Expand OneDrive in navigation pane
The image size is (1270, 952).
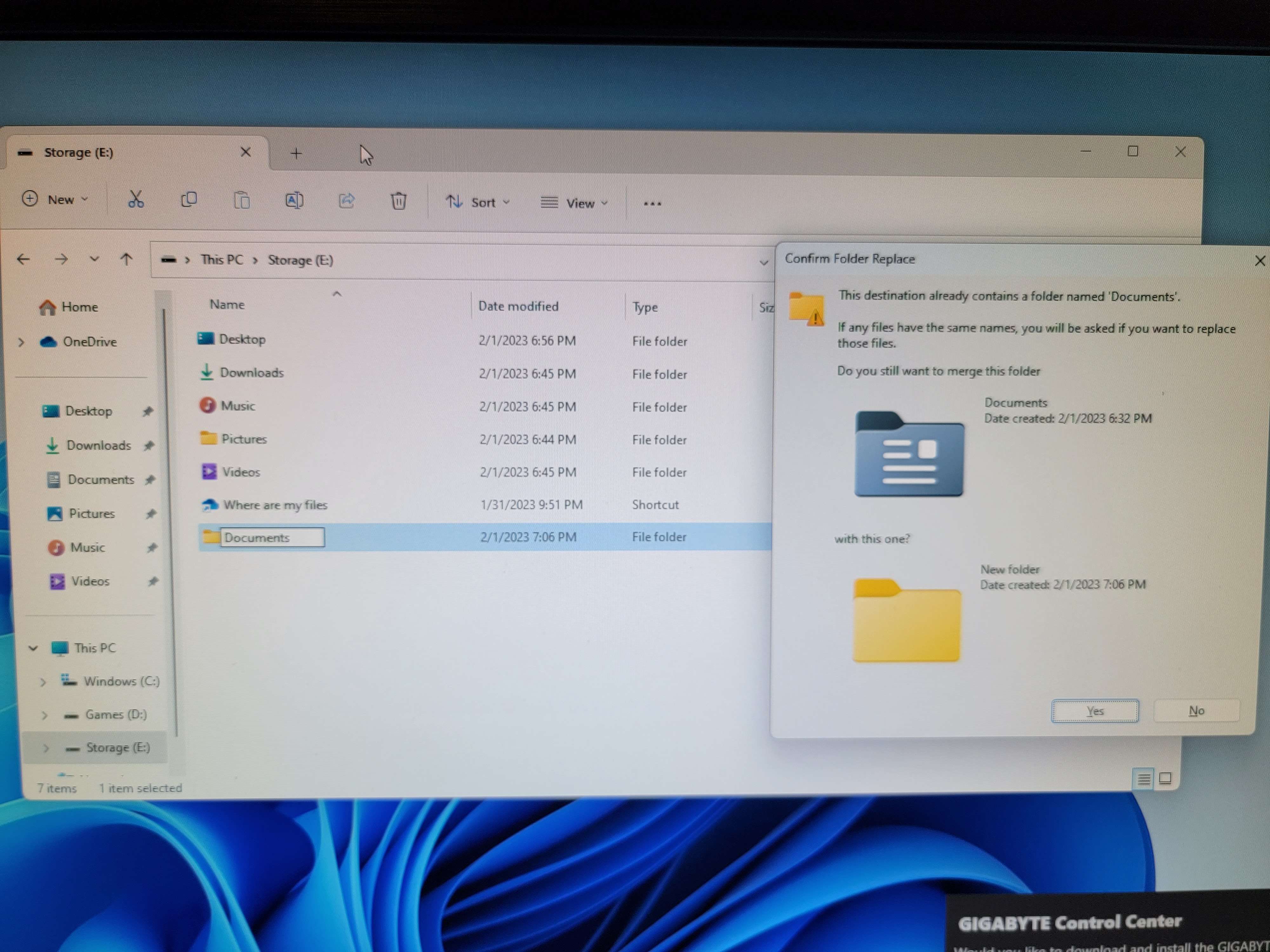[22, 342]
